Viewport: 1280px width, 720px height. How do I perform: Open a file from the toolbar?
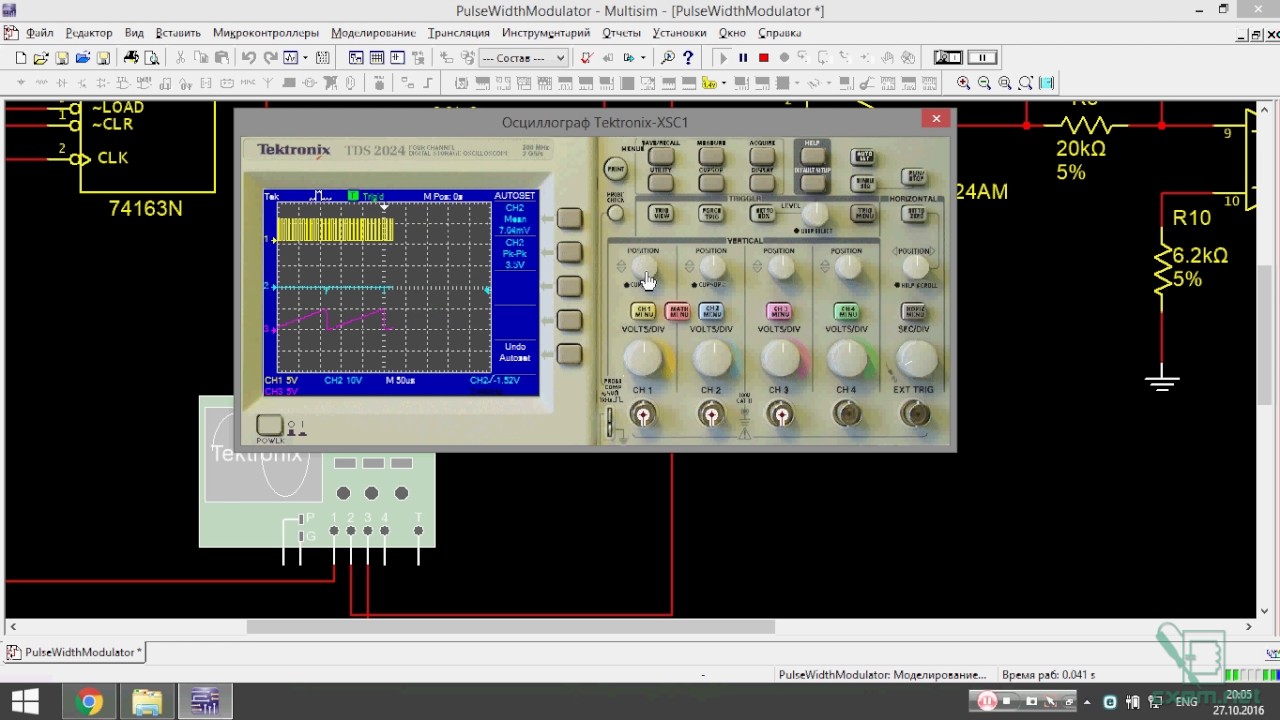click(x=41, y=58)
